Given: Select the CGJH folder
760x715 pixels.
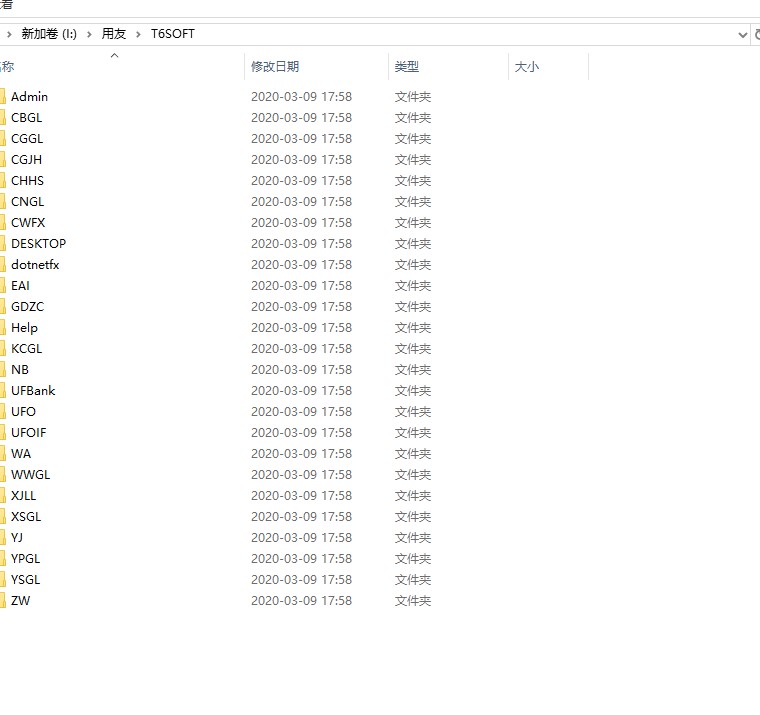Looking at the screenshot, I should click(27, 159).
